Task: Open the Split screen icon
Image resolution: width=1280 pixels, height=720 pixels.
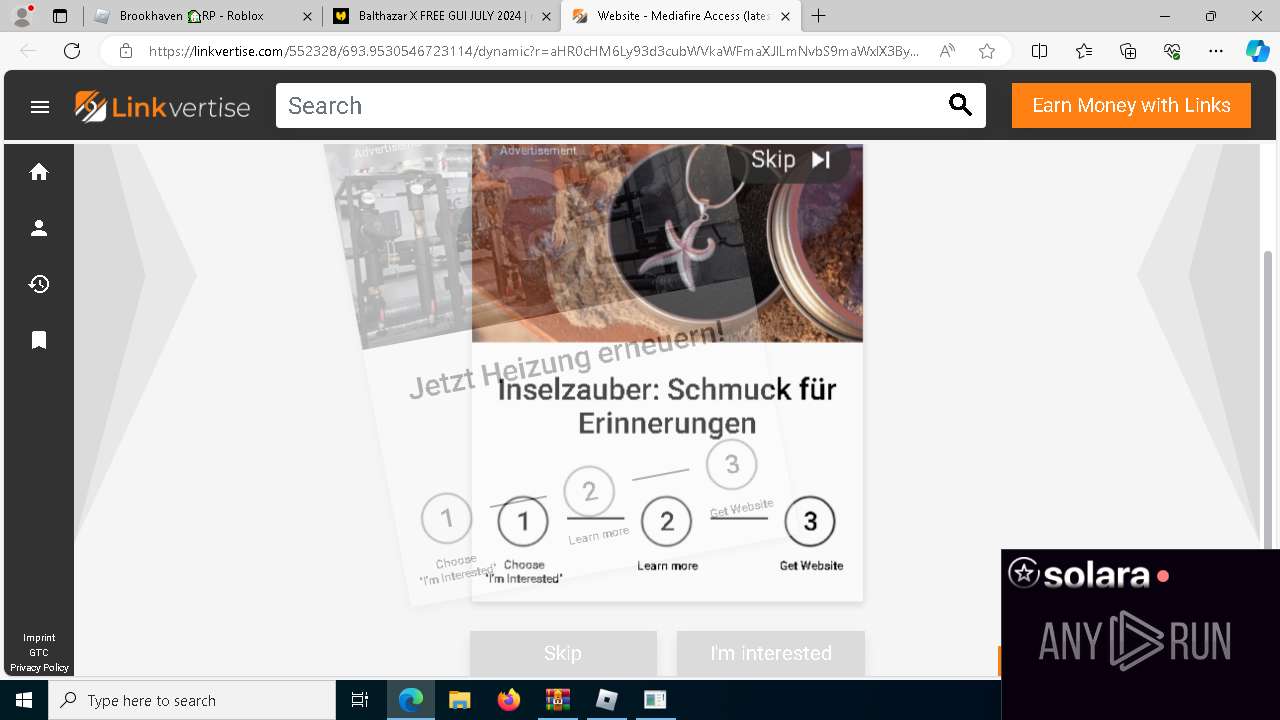Action: click(1039, 51)
